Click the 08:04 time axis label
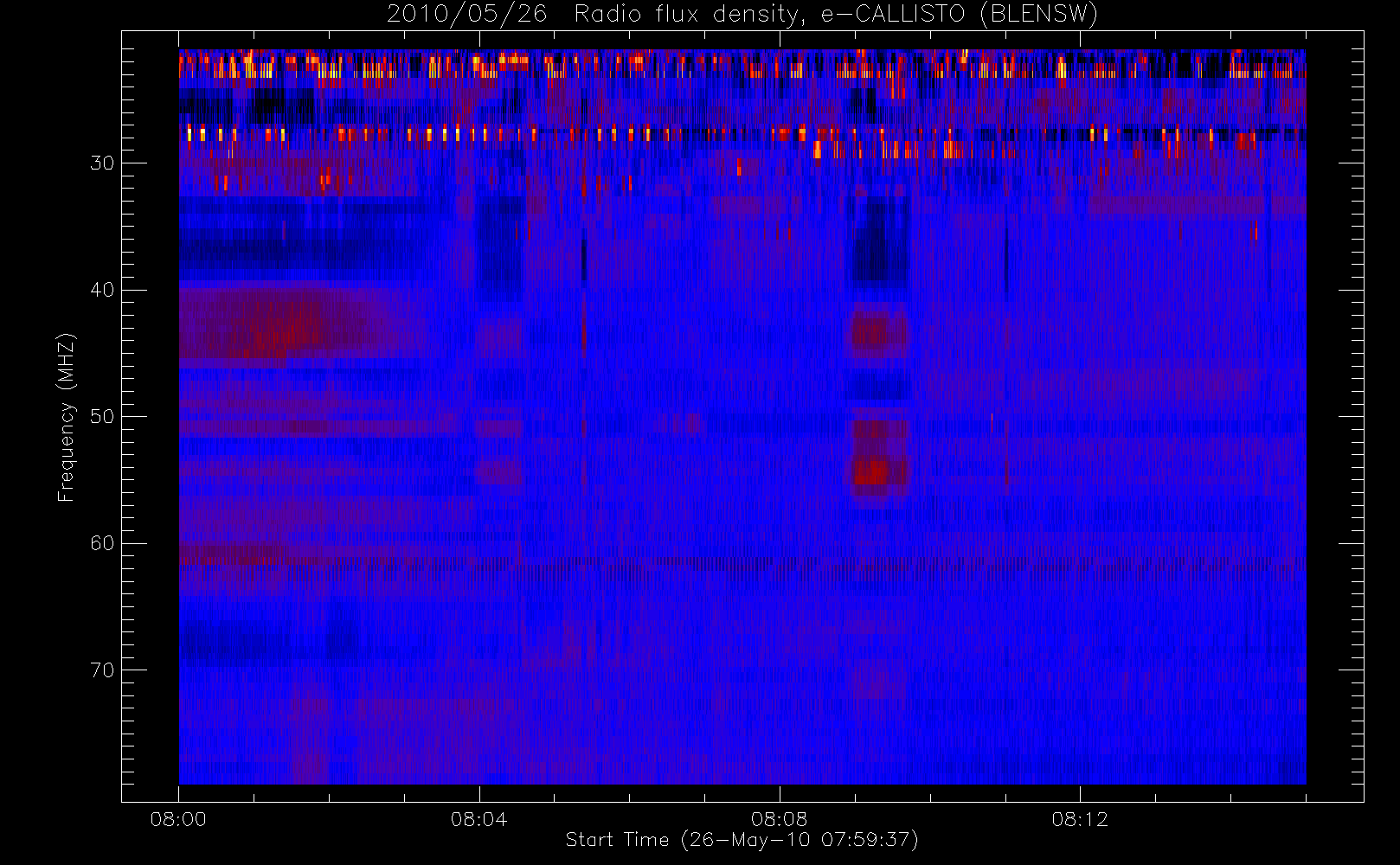The width and height of the screenshot is (1400, 865). 478,819
